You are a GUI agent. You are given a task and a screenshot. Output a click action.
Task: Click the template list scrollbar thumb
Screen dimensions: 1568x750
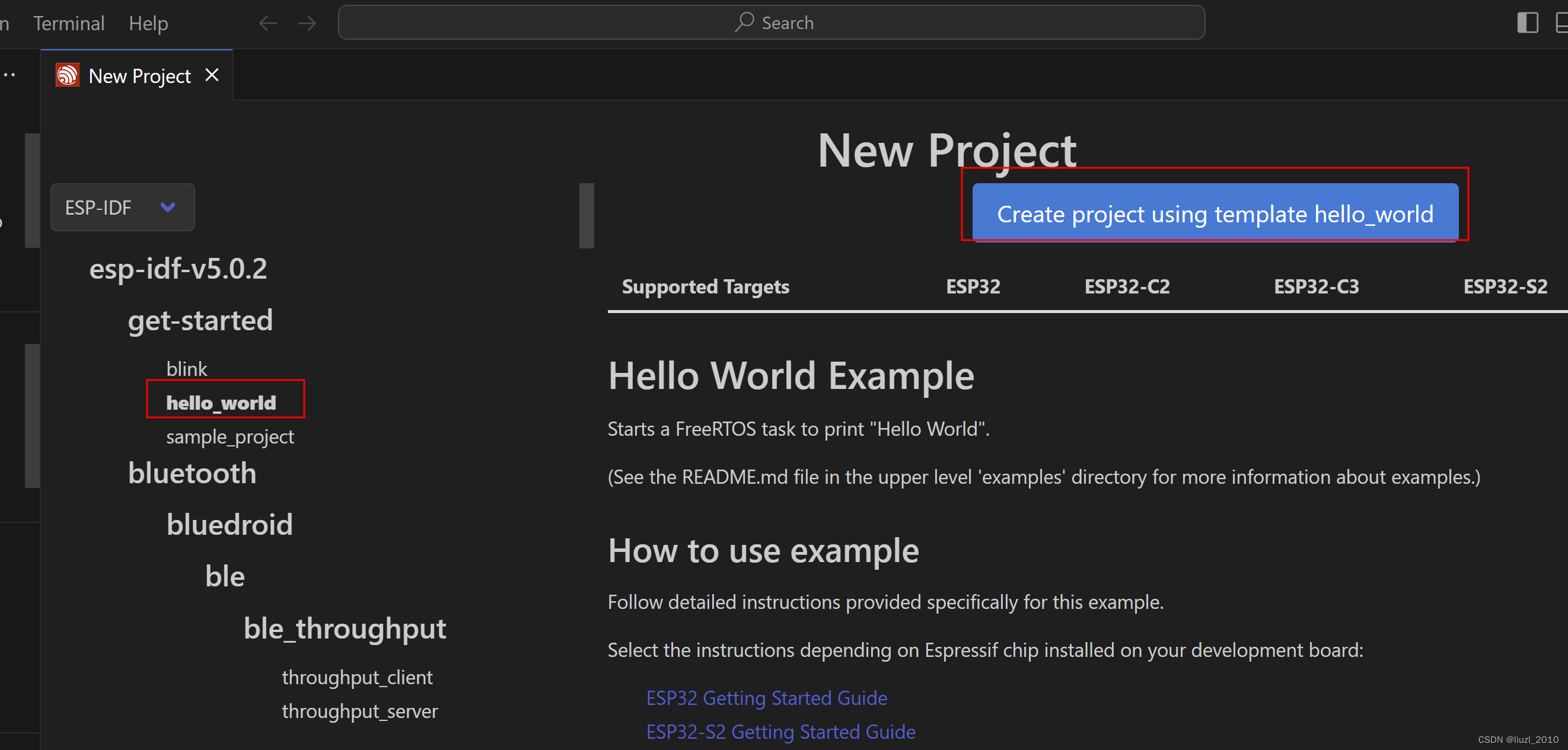pos(586,215)
